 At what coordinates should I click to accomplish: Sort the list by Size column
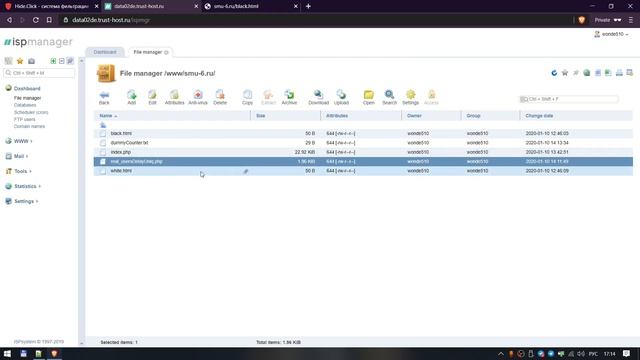coord(260,116)
